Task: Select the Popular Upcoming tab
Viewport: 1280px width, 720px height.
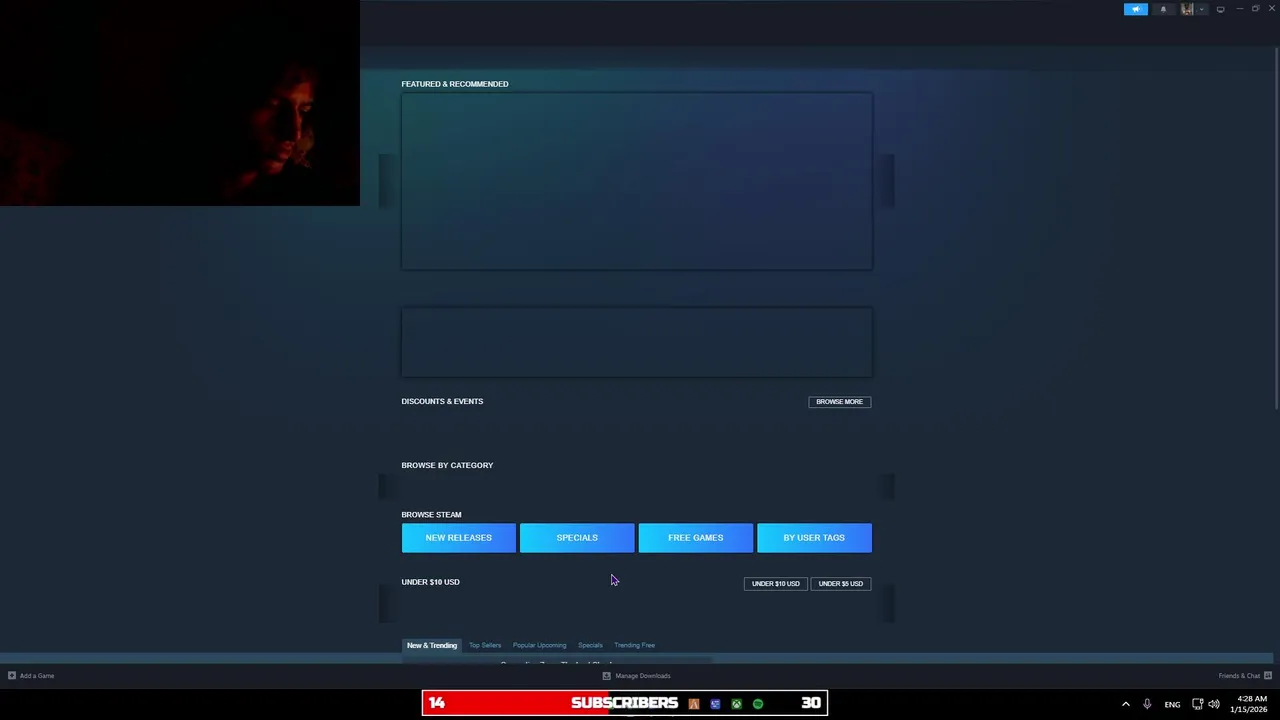Action: [539, 645]
